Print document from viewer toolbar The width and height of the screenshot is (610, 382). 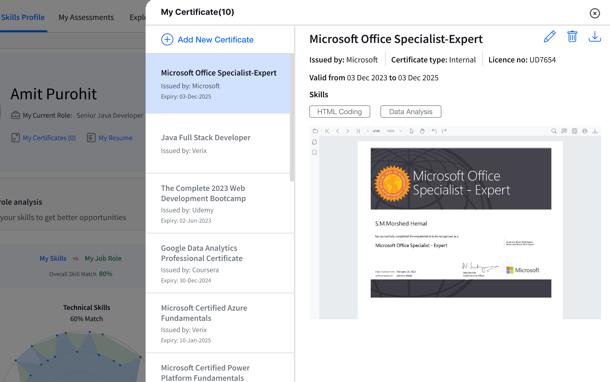pyautogui.click(x=585, y=131)
